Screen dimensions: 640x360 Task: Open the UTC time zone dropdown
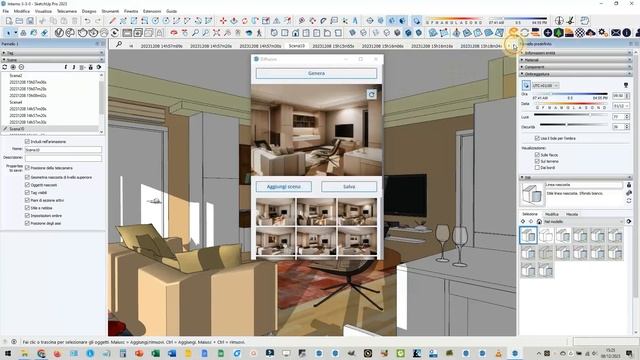point(546,85)
